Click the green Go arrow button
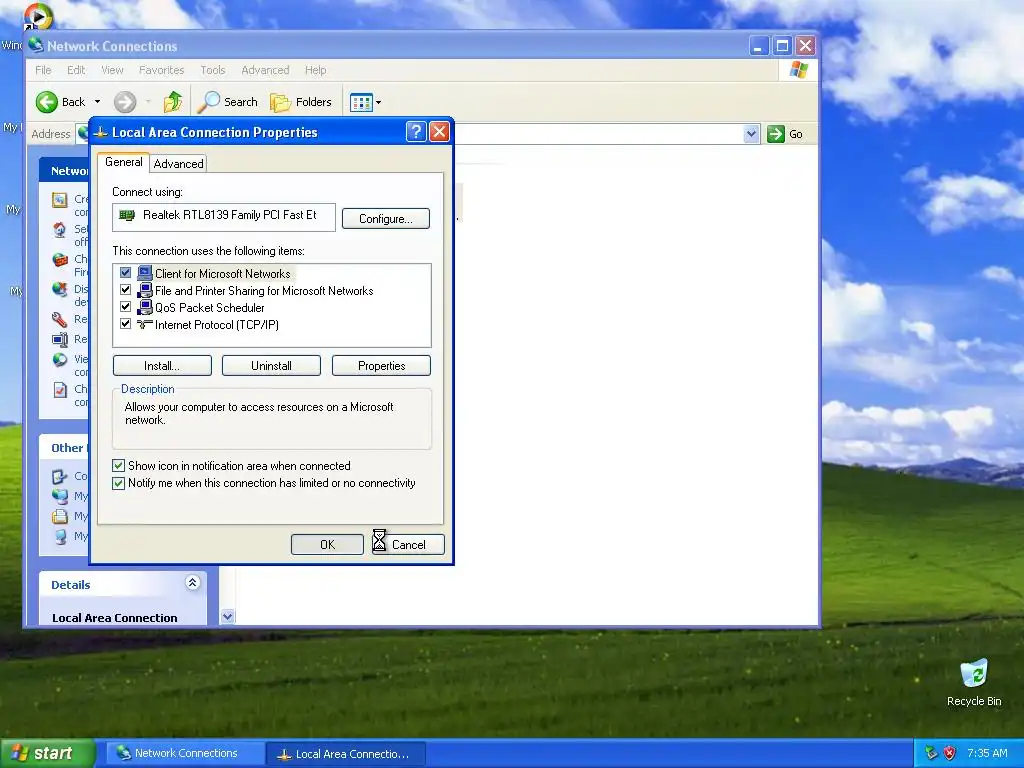 click(776, 134)
